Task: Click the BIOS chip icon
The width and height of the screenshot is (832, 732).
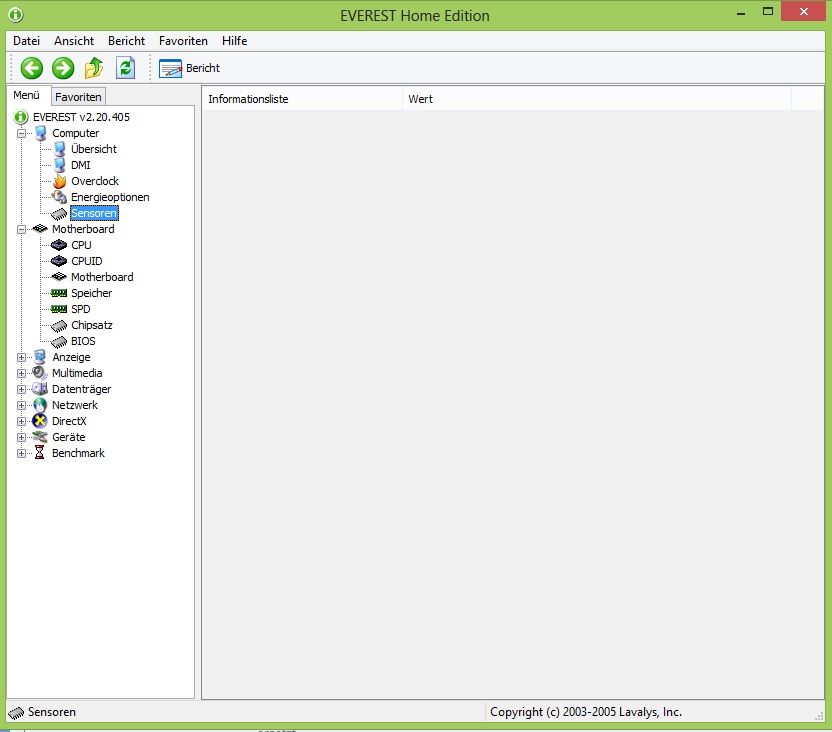Action: [59, 341]
